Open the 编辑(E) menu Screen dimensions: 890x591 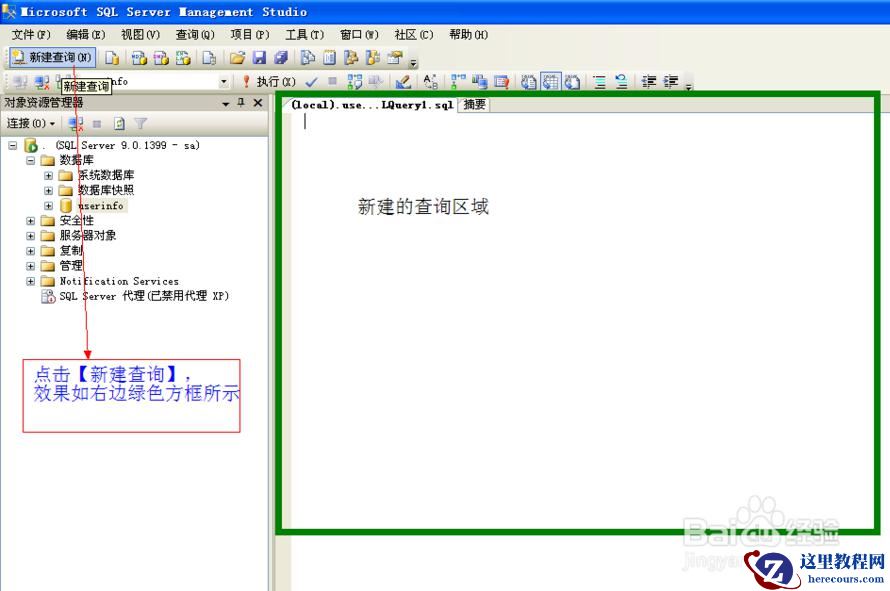click(x=86, y=35)
